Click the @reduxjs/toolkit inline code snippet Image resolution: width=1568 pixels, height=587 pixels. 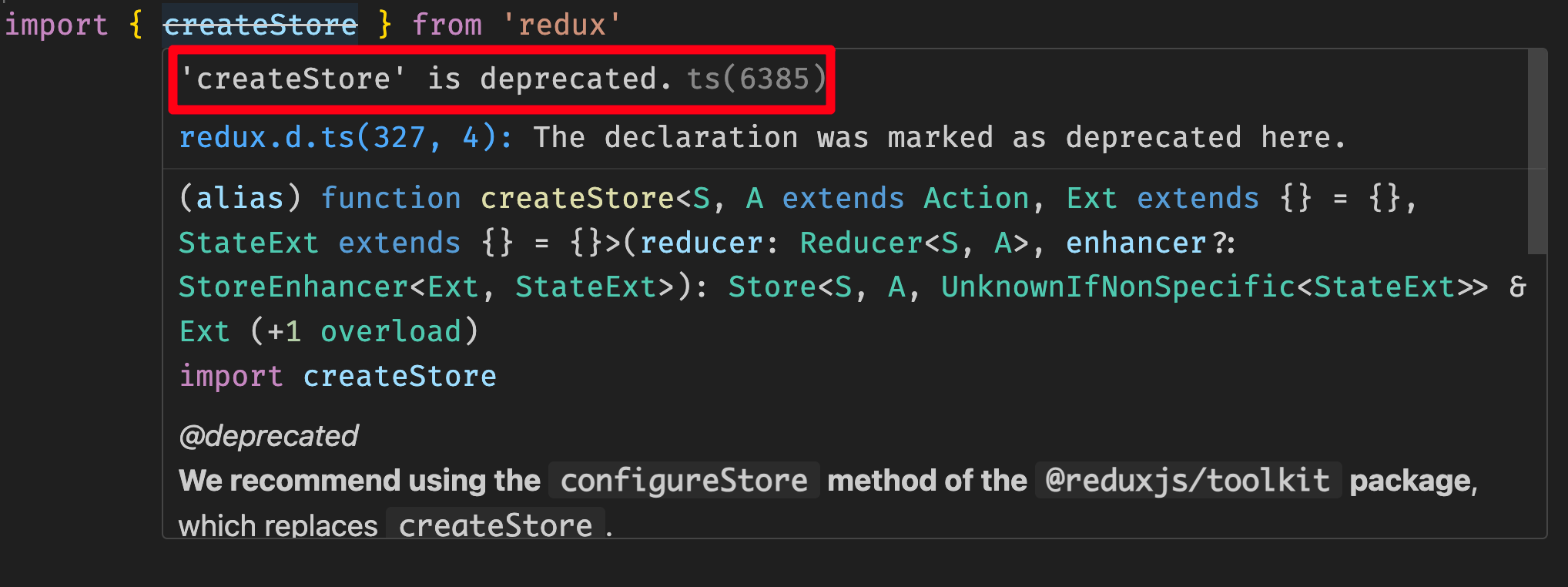point(1188,481)
